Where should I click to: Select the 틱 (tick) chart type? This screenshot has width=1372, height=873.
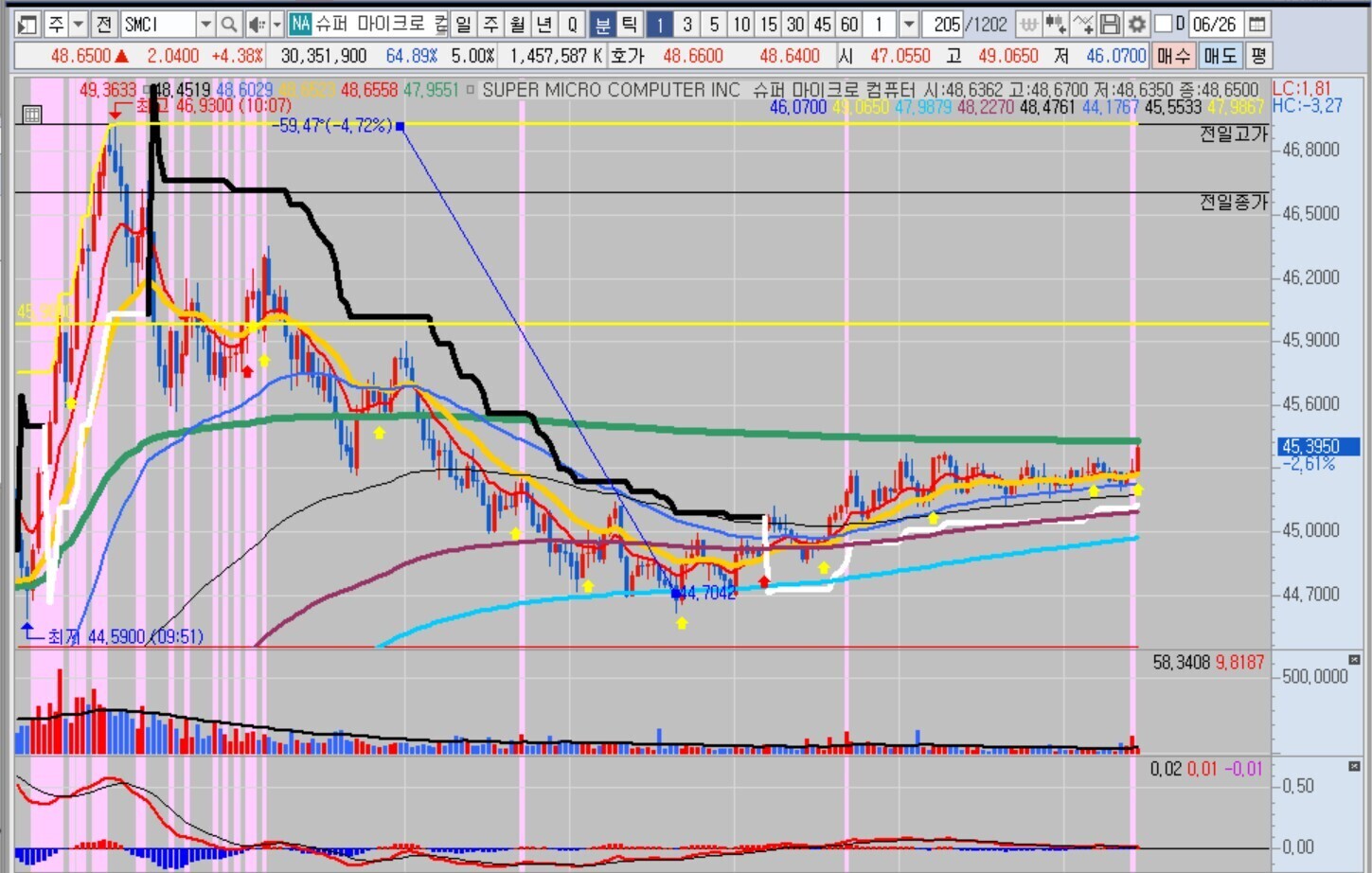629,24
